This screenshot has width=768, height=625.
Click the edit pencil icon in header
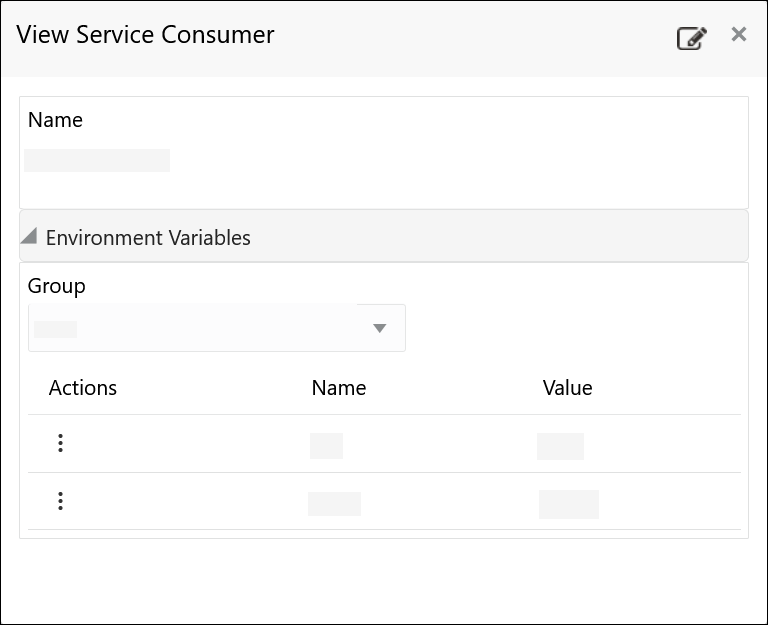[x=691, y=38]
